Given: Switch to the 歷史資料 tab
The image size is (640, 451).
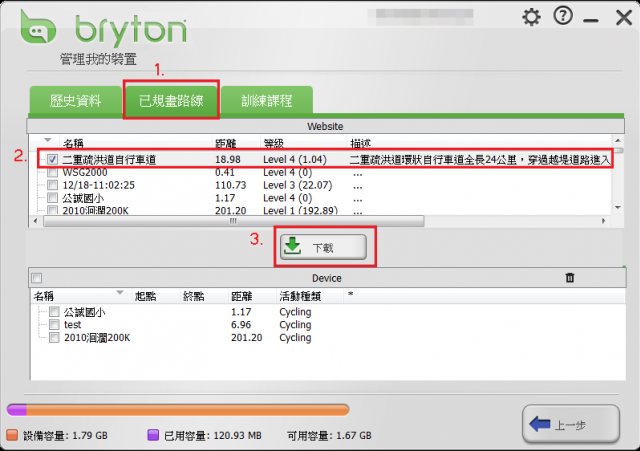Looking at the screenshot, I should coord(75,100).
